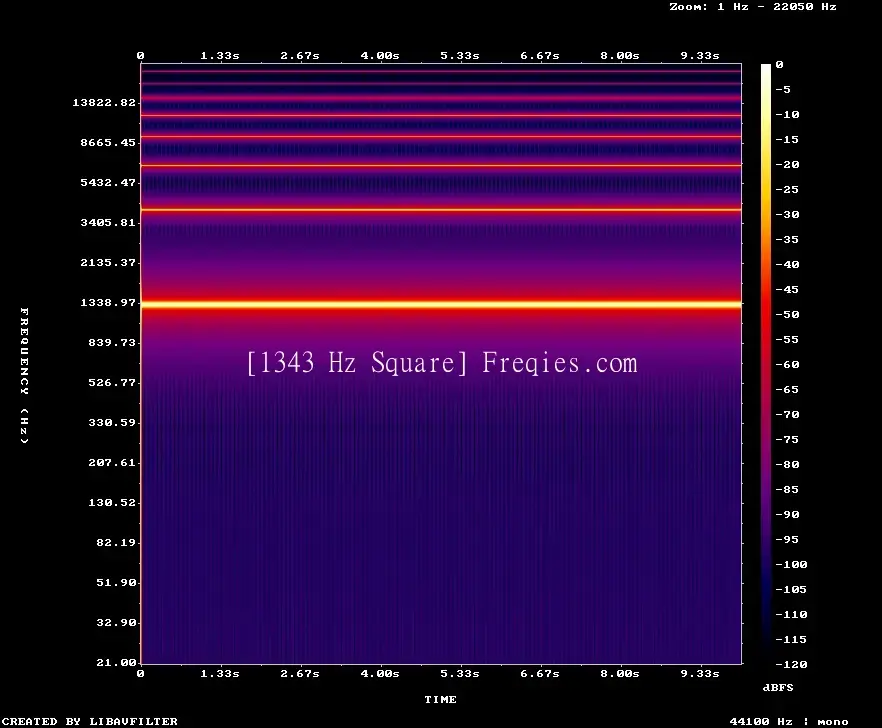Select the -60 dBFS scale label
Screen dimensions: 882x728
pyautogui.click(x=787, y=365)
